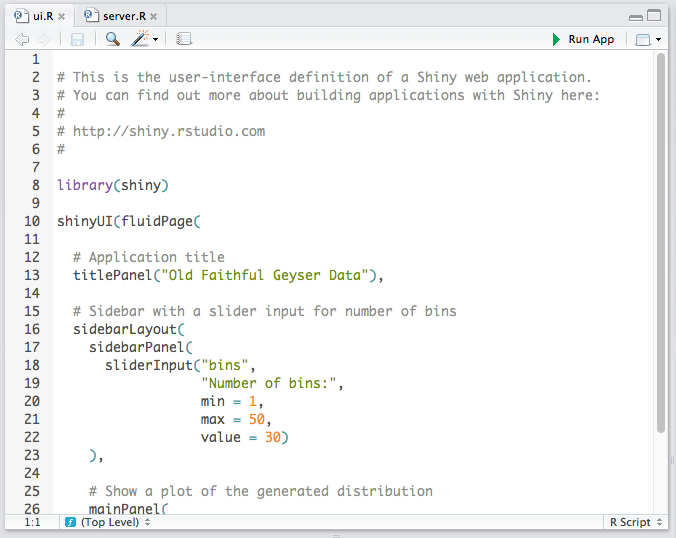This screenshot has height=538, width=676.
Task: Click the first comment line about user-interface definition
Action: pyautogui.click(x=324, y=77)
